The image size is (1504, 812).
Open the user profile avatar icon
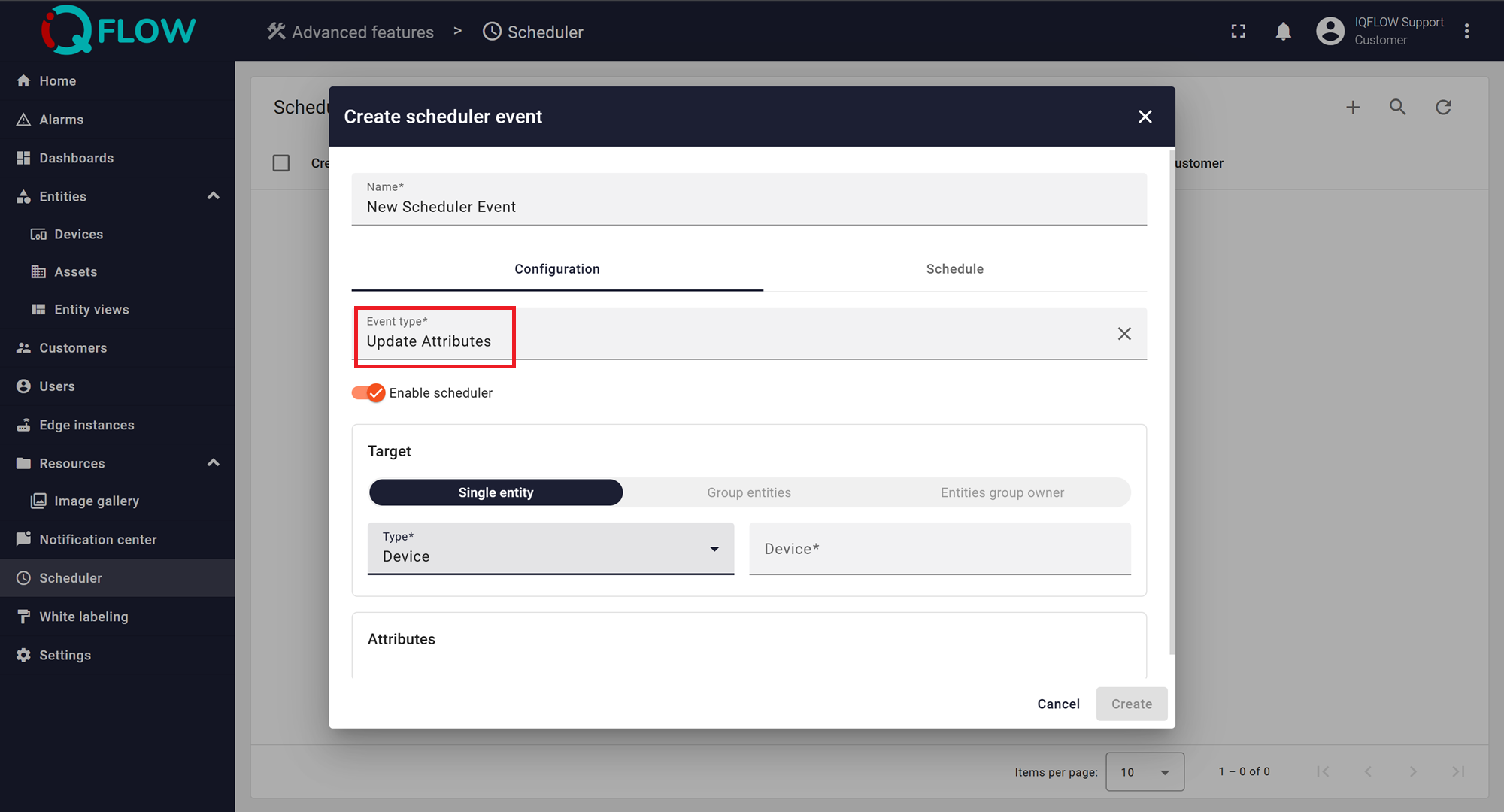point(1330,32)
